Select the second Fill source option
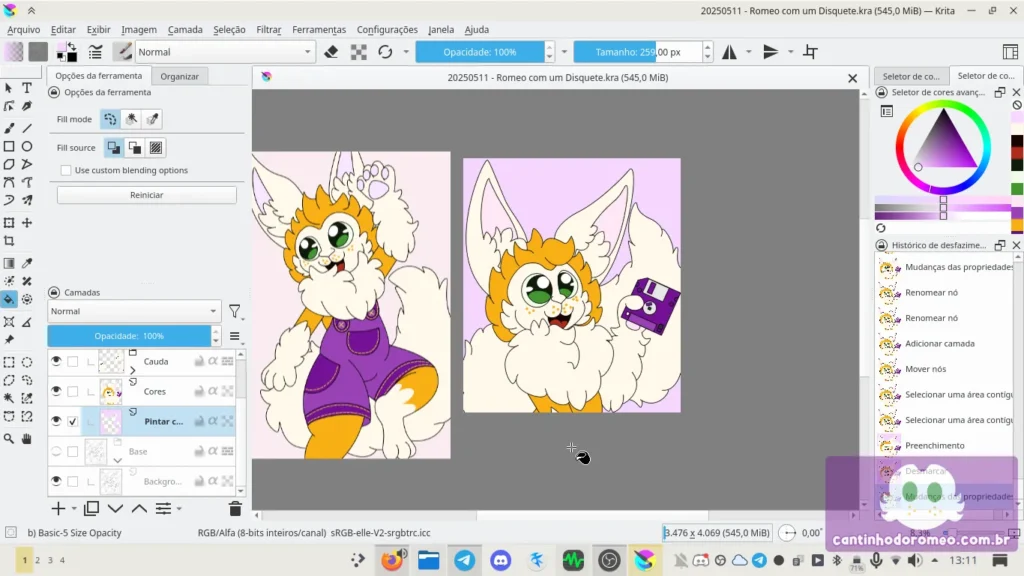This screenshot has height=576, width=1024. pos(135,148)
